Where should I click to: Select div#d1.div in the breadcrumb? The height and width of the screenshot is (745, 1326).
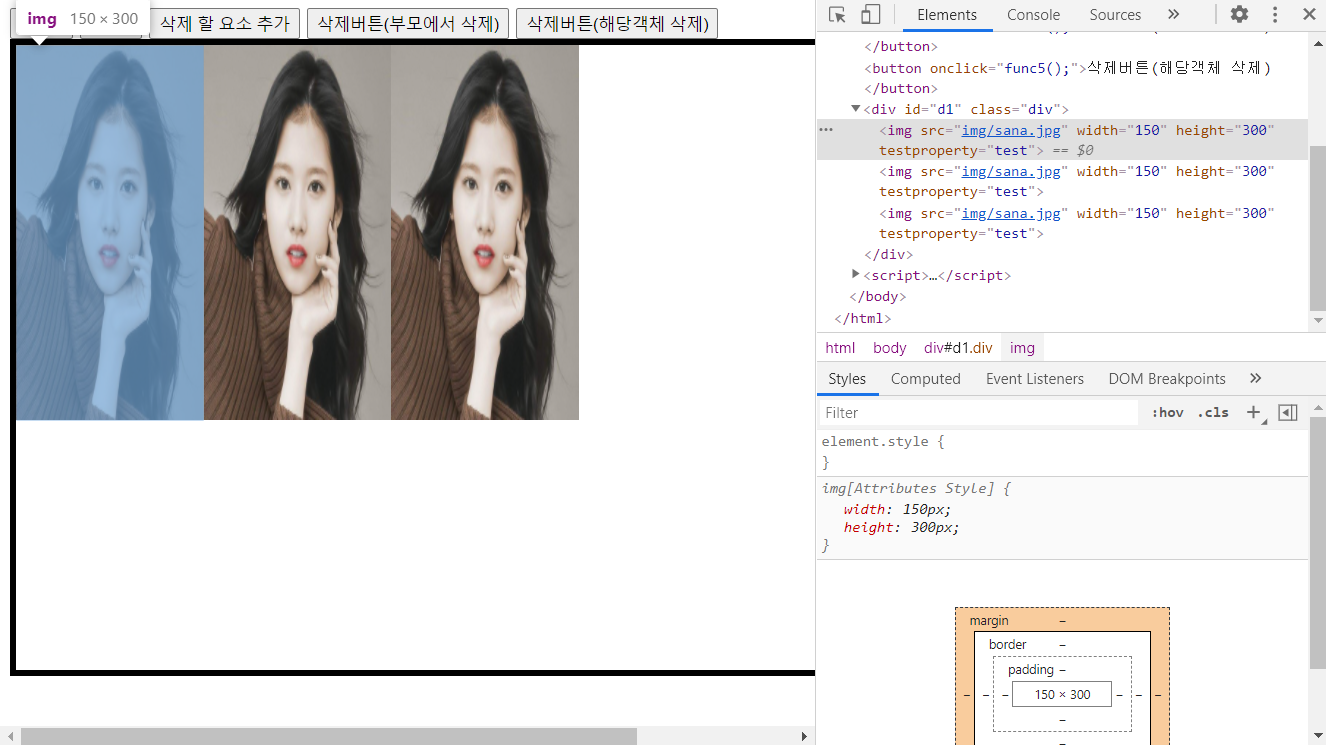(958, 348)
